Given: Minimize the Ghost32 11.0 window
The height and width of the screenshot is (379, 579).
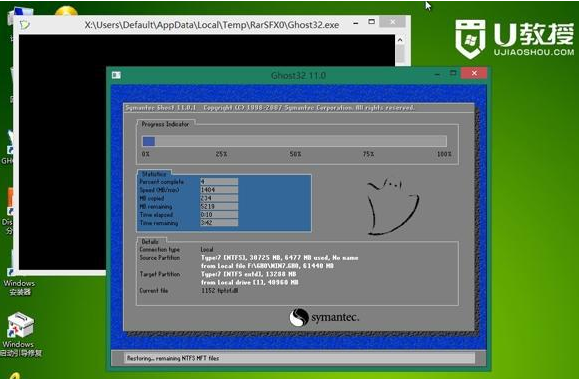Looking at the screenshot, I should 437,74.
